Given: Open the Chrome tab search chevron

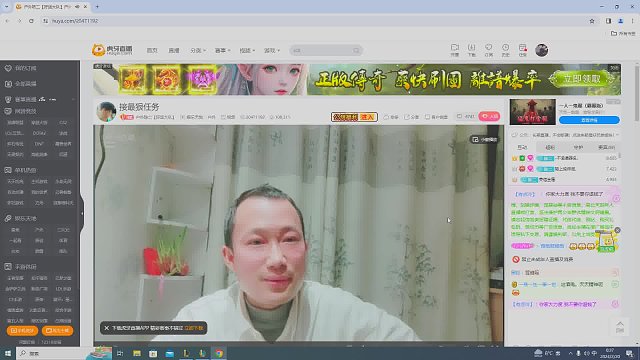Looking at the screenshot, I should (x=7, y=7).
